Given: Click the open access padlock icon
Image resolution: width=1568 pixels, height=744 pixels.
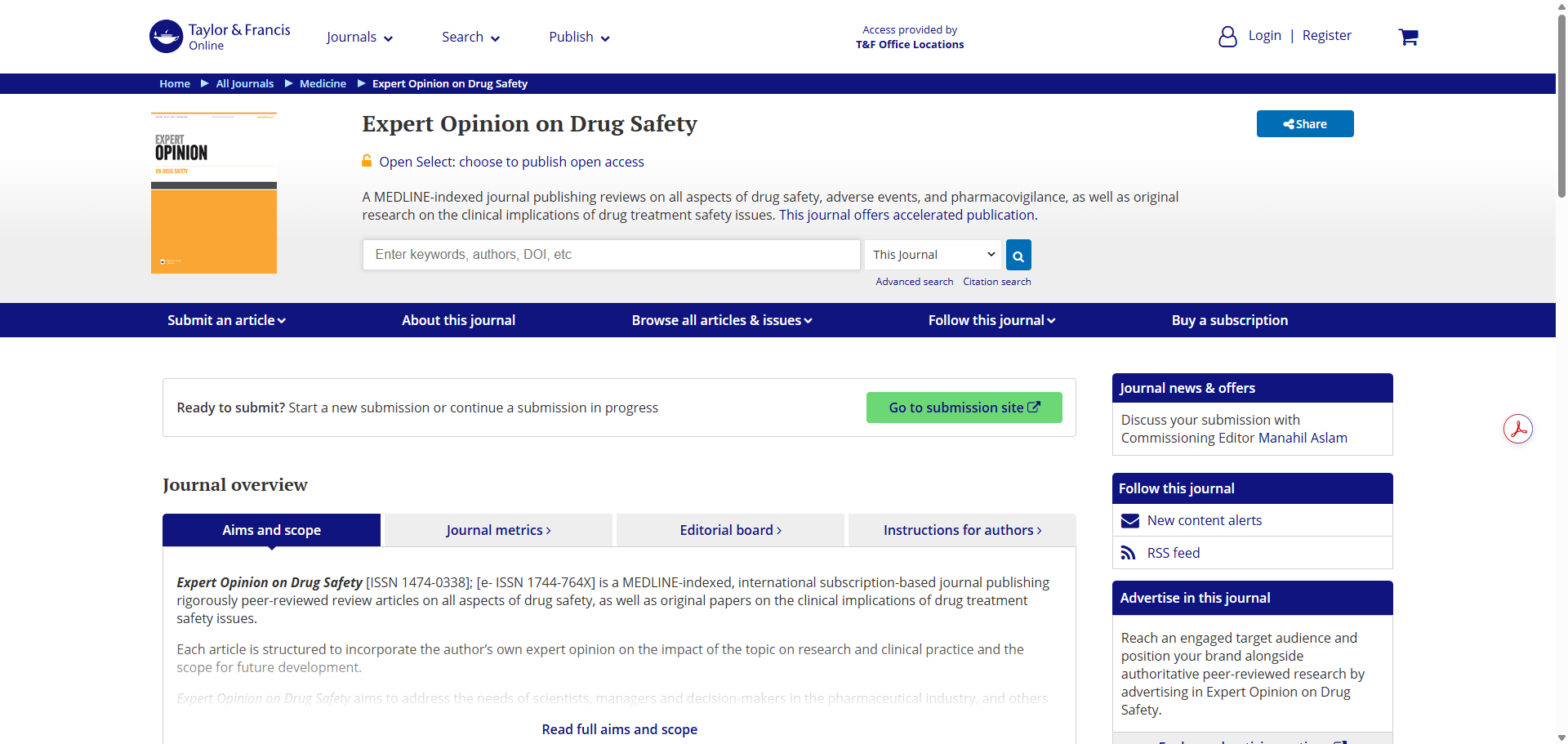Looking at the screenshot, I should click(x=367, y=161).
